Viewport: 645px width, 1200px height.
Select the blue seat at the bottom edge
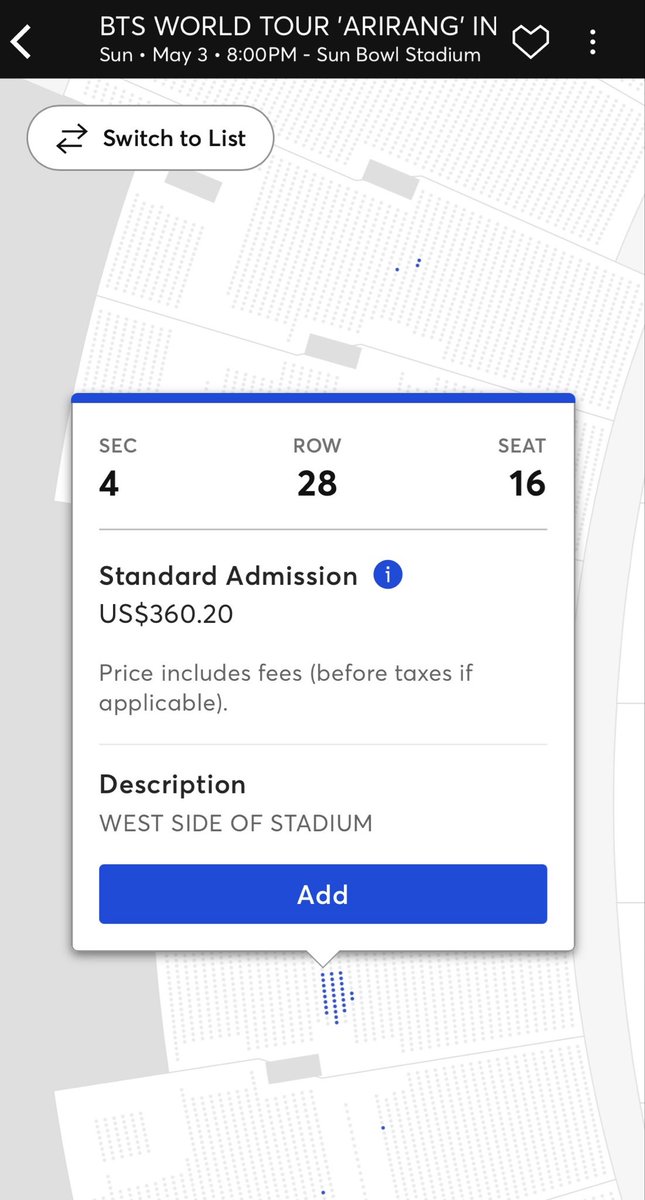[323, 1192]
